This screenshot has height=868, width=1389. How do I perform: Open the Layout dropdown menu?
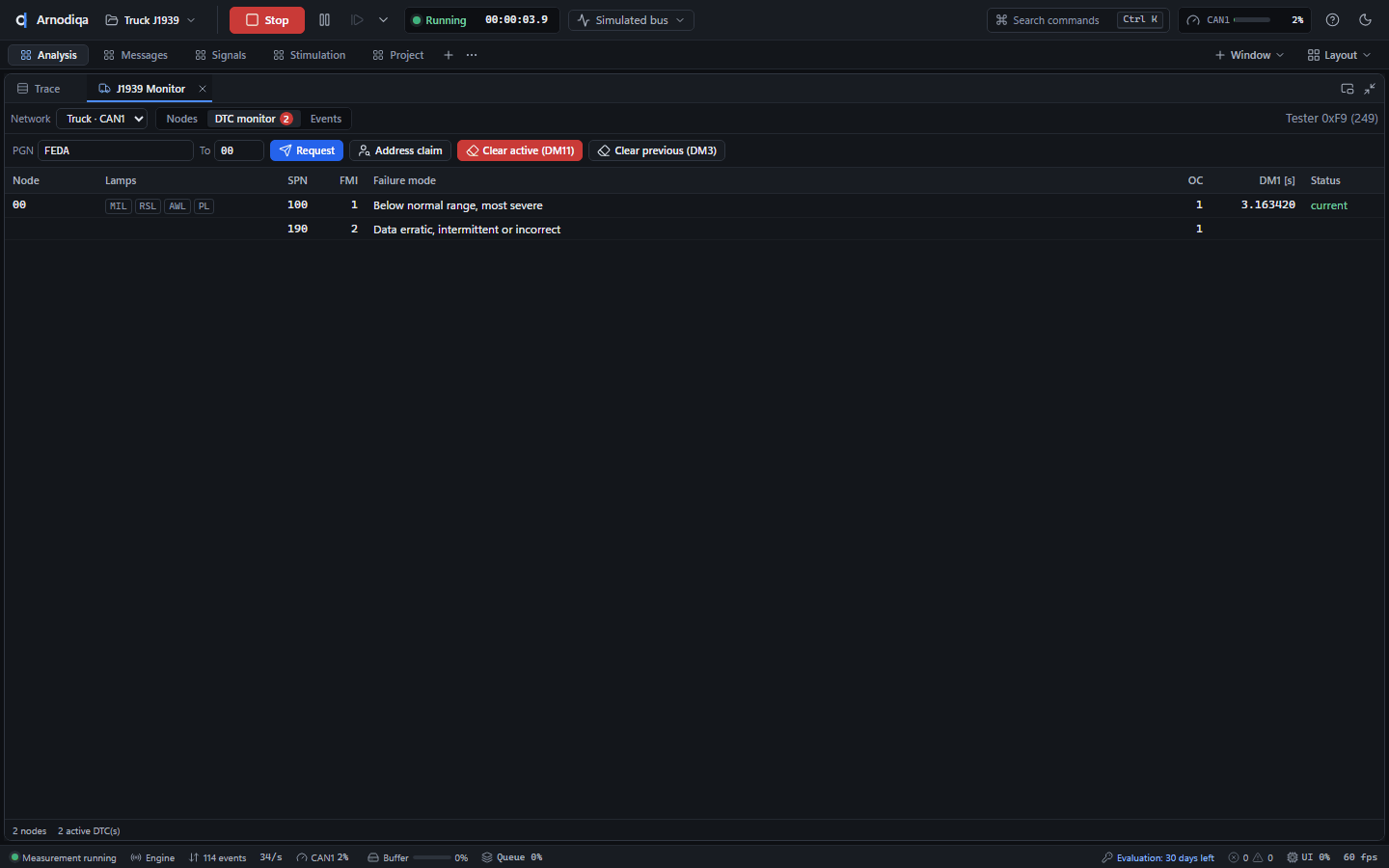1339,55
